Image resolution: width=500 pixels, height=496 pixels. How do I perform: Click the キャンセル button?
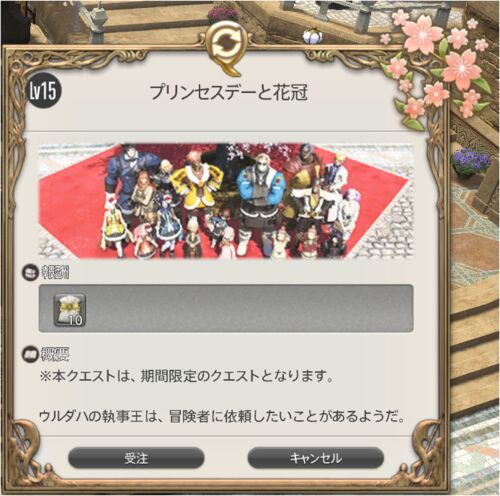[316, 458]
